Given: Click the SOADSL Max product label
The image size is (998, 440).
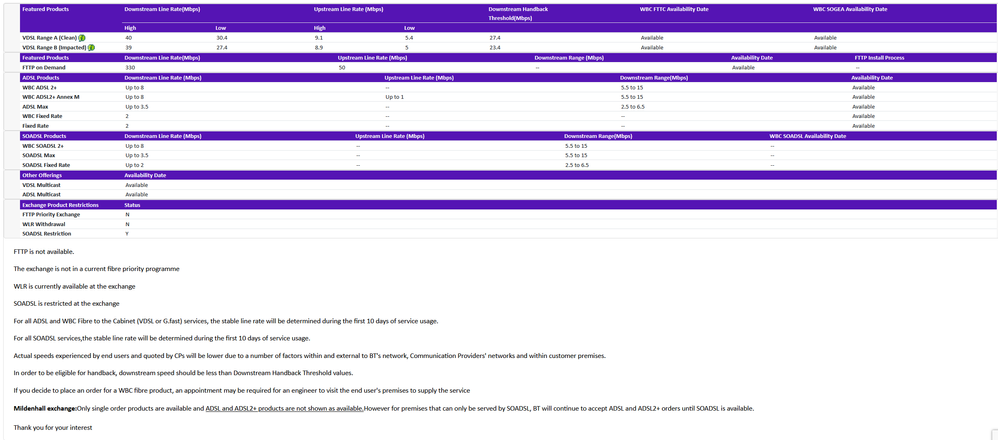Looking at the screenshot, I should (x=39, y=155).
